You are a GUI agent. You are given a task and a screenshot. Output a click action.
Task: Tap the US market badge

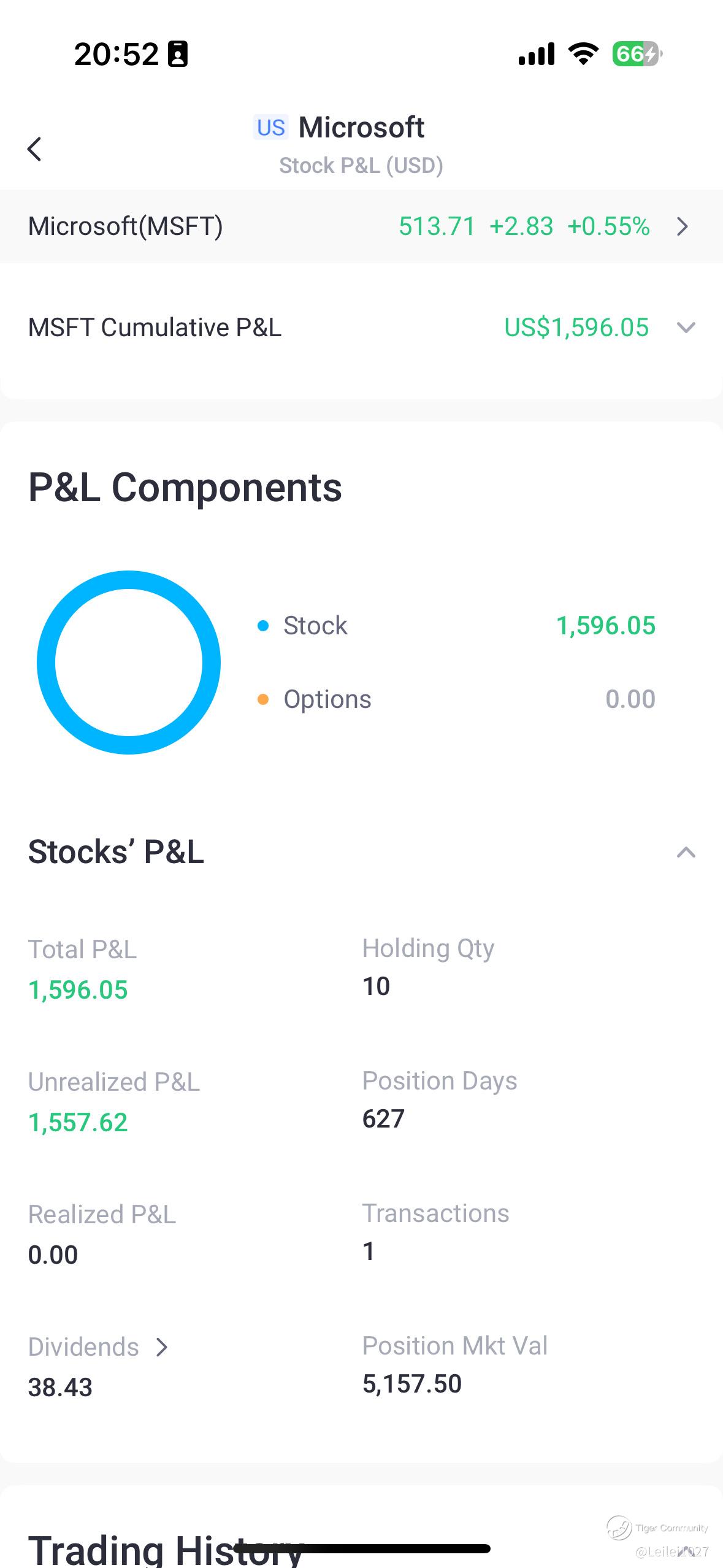pos(270,128)
